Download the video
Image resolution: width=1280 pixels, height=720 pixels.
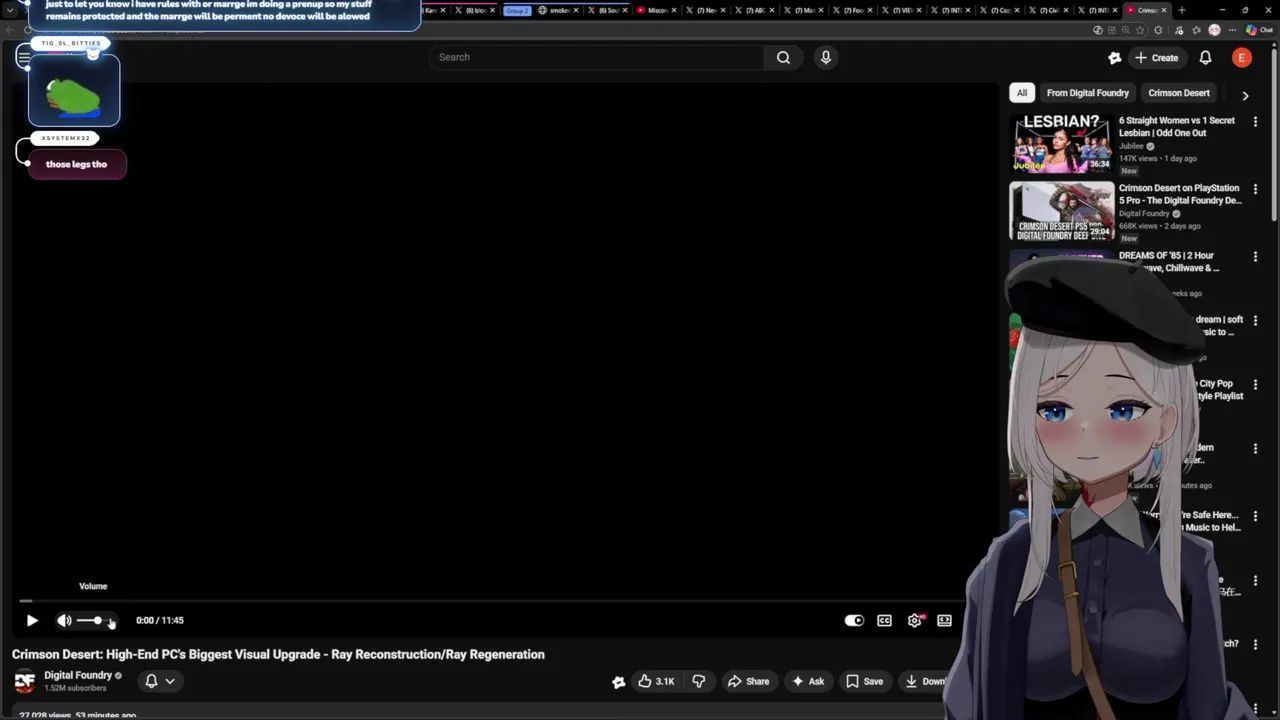tap(925, 681)
